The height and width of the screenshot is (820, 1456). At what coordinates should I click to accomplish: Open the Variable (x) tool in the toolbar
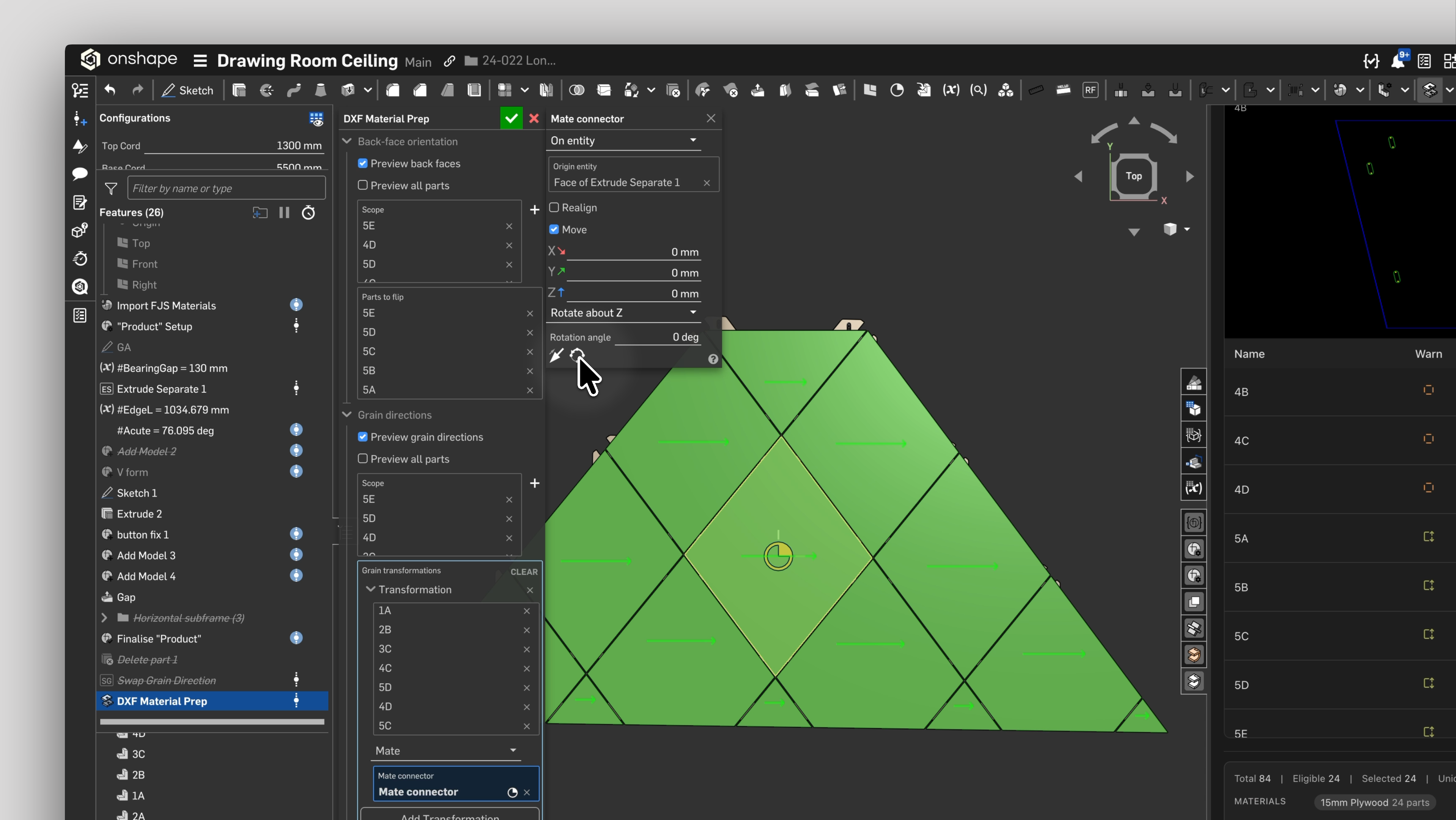point(951,90)
